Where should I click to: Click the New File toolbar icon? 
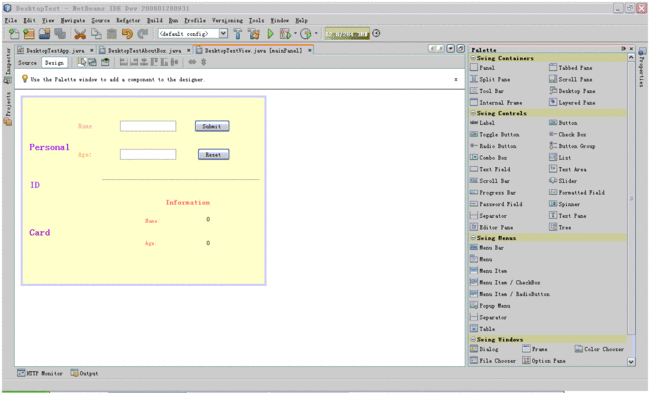coord(14,34)
